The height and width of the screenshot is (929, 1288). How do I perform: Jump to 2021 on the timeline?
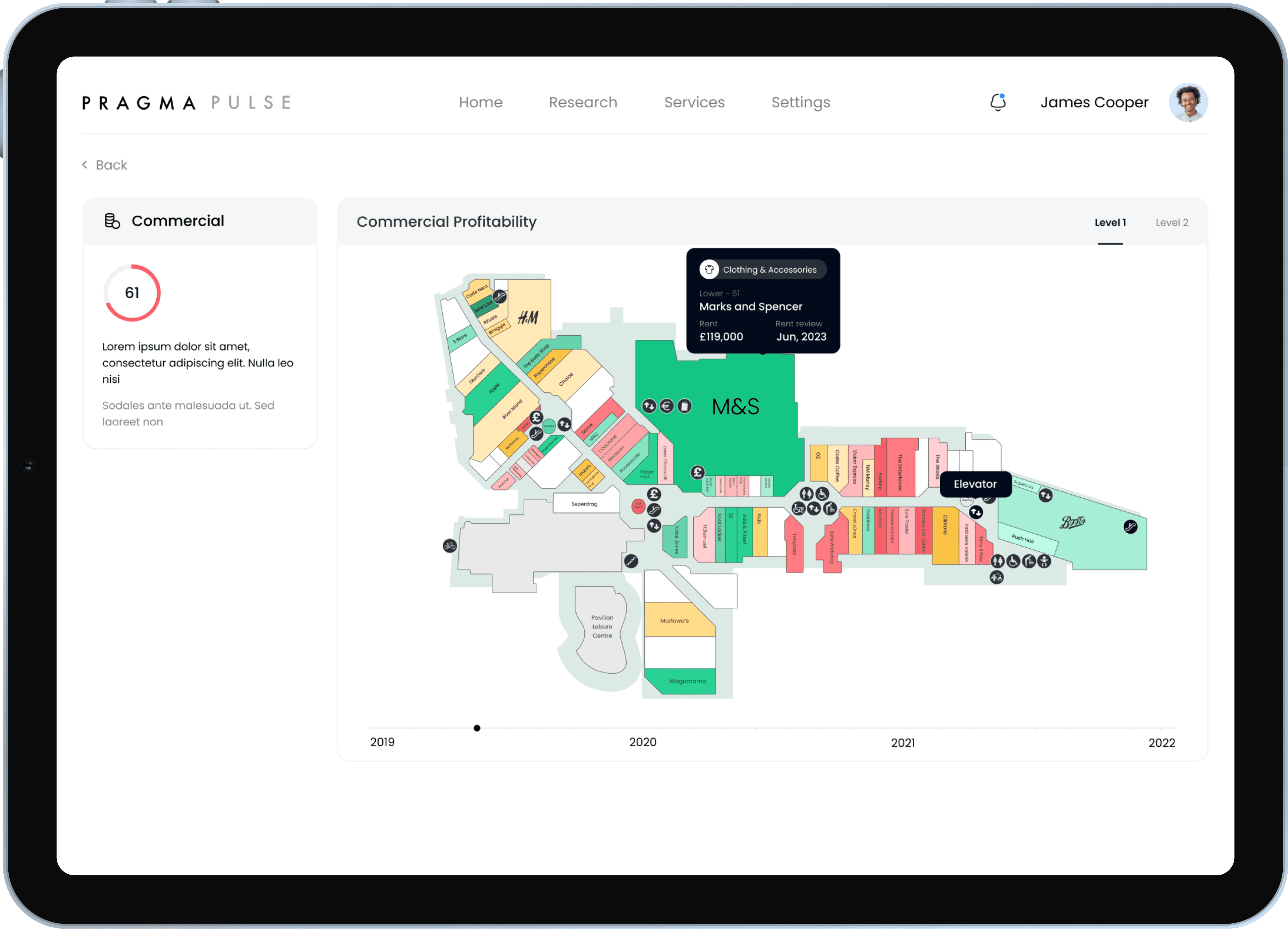903,743
